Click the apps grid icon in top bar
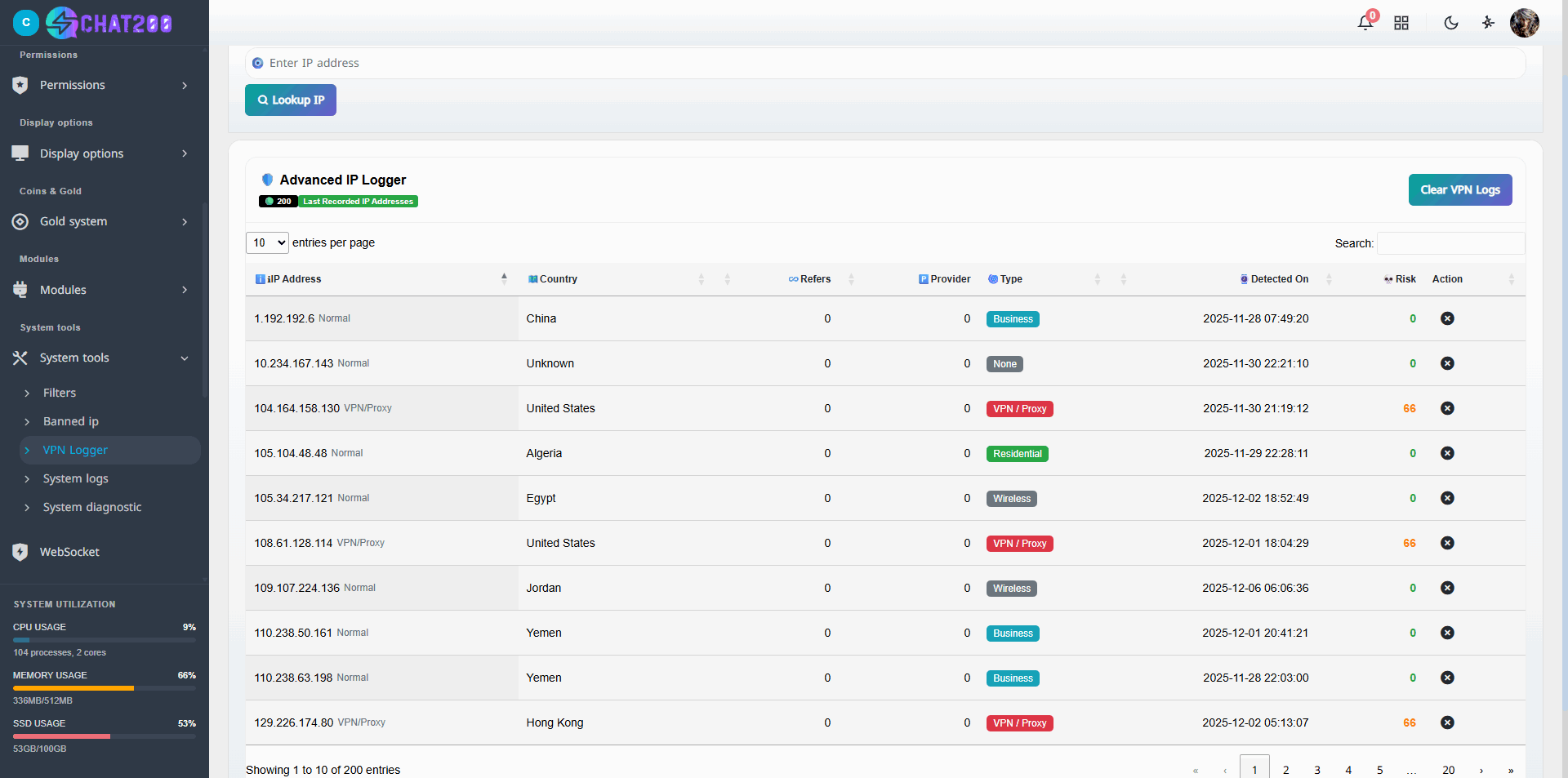This screenshot has width=1568, height=778. click(1401, 23)
